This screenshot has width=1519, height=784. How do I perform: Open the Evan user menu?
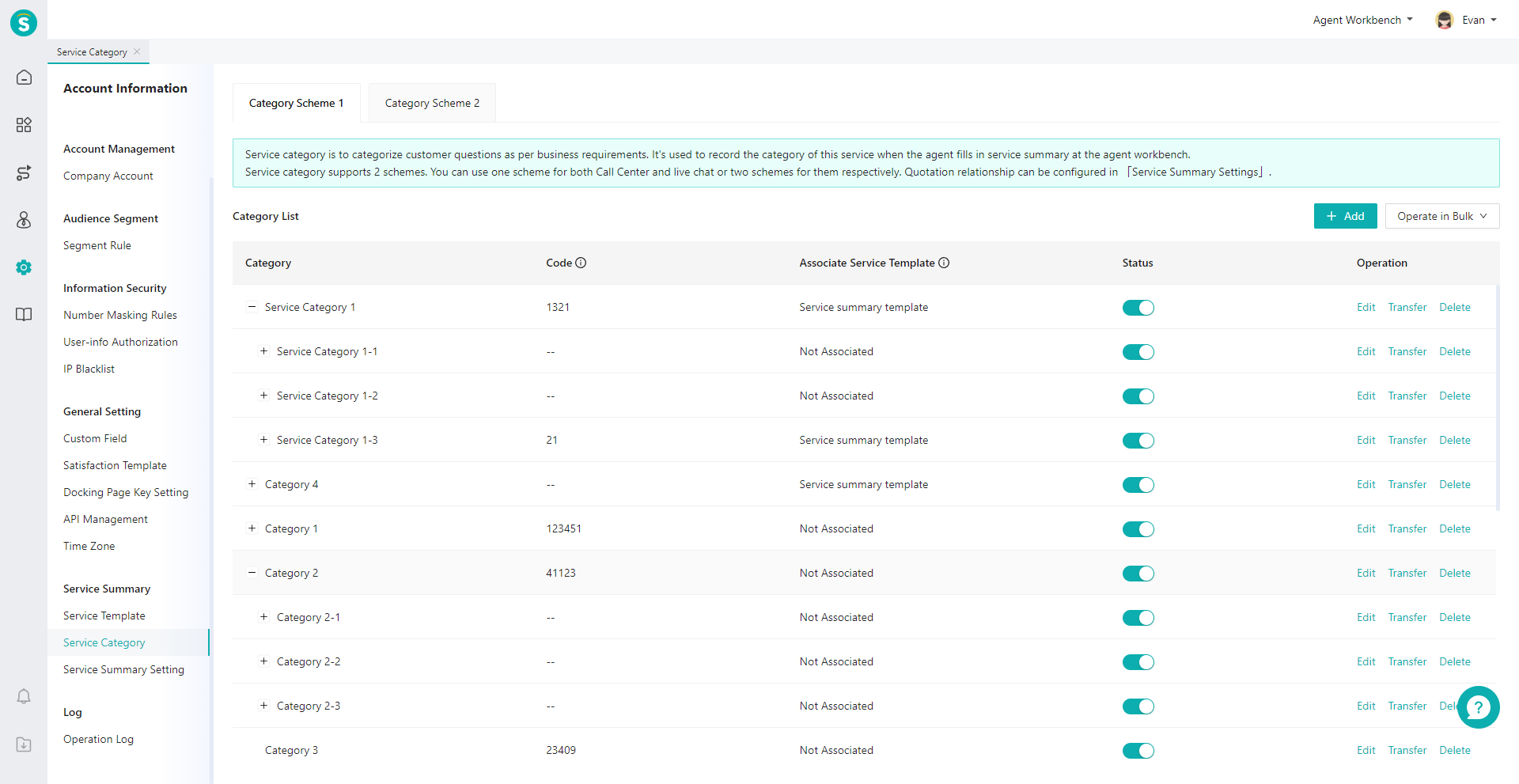pyautogui.click(x=1479, y=20)
